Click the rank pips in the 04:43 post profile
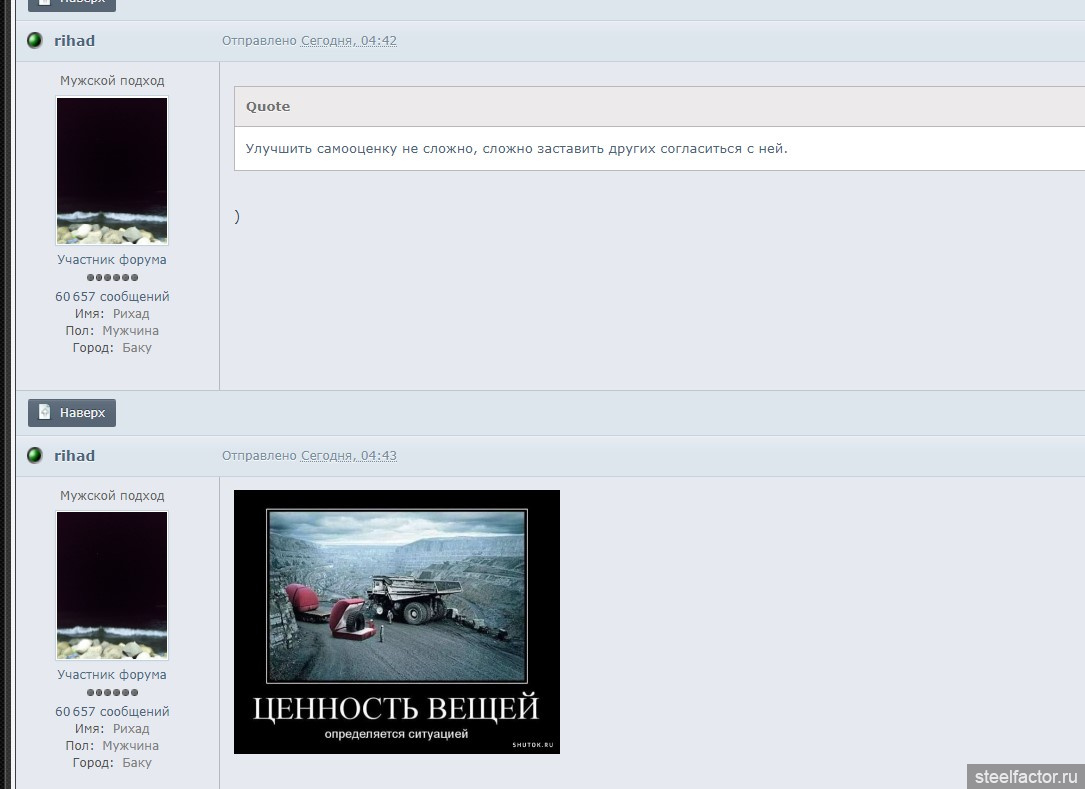This screenshot has height=789, width=1085. [112, 692]
